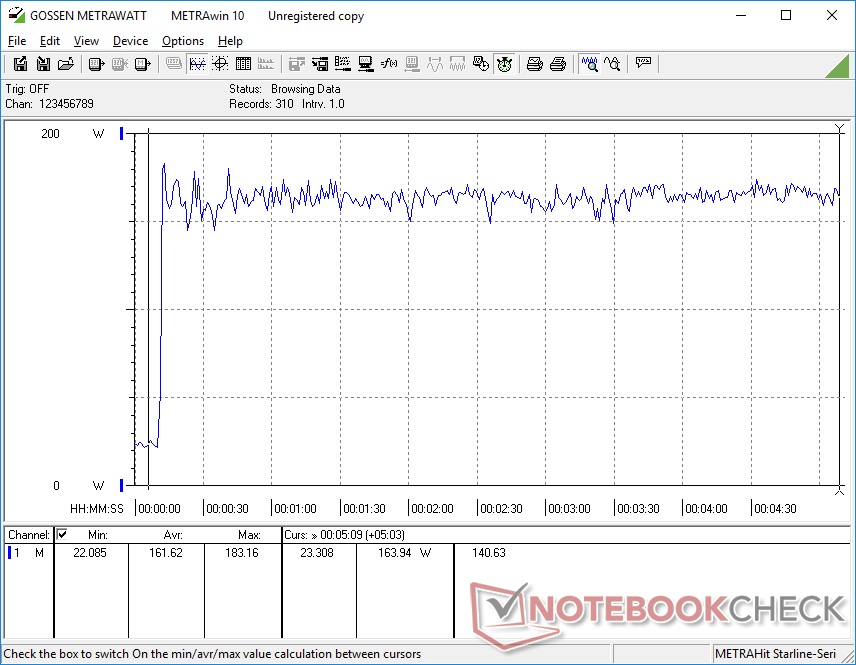Screen dimensions: 856x665
Task: Click the channel 1 blue color indicator
Action: coord(9,553)
